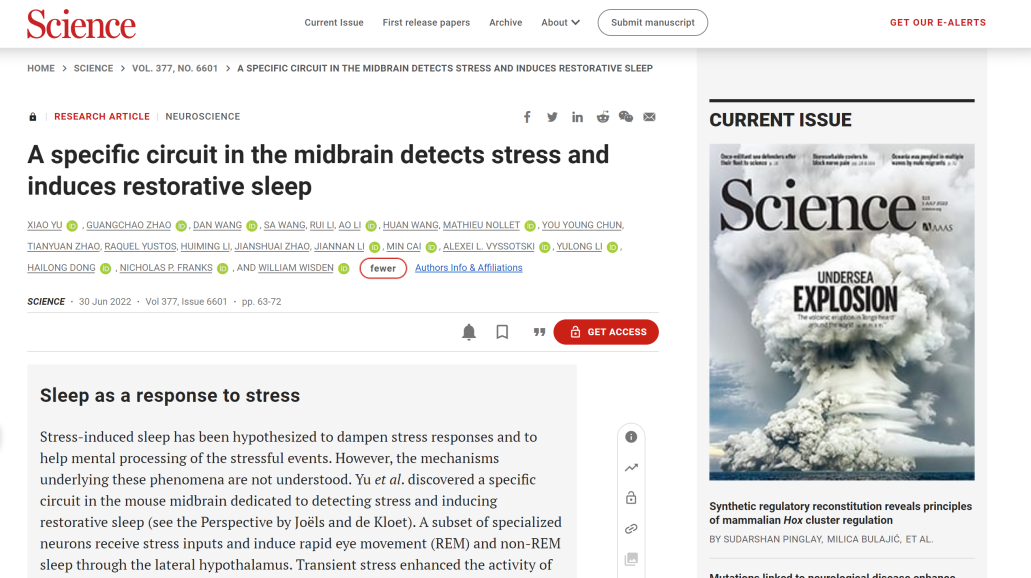Share article on LinkedIn
Screen dimensions: 1031x578
point(577,117)
